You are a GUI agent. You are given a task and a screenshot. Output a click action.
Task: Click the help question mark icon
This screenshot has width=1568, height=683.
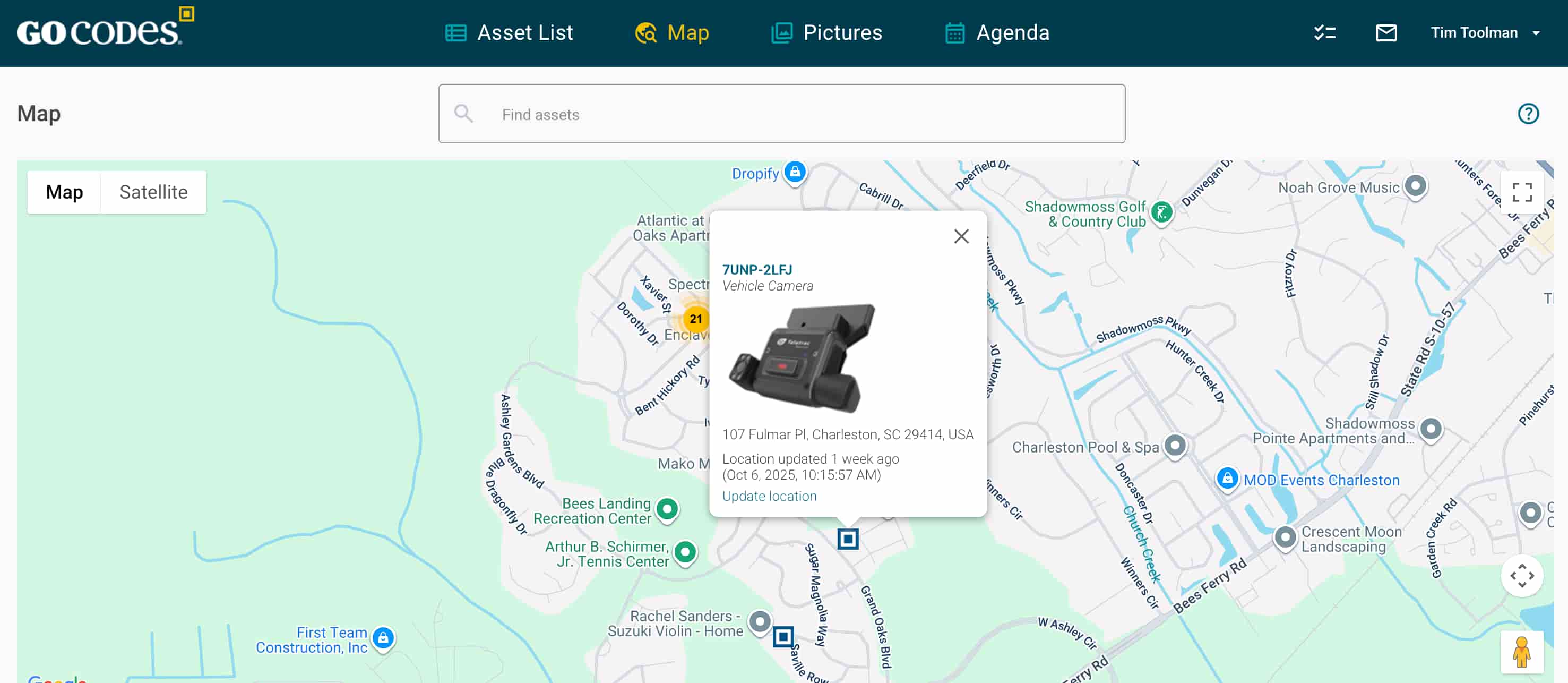1528,113
